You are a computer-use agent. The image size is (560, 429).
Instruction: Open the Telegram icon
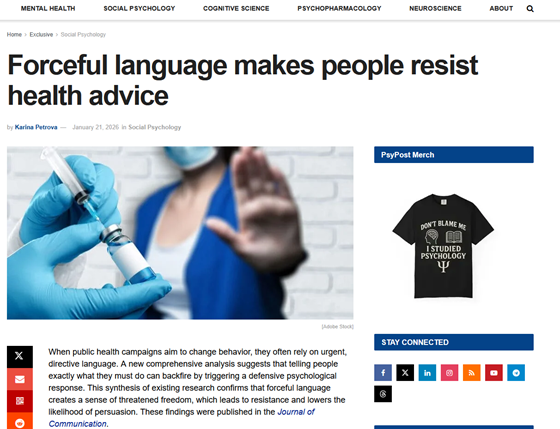516,373
